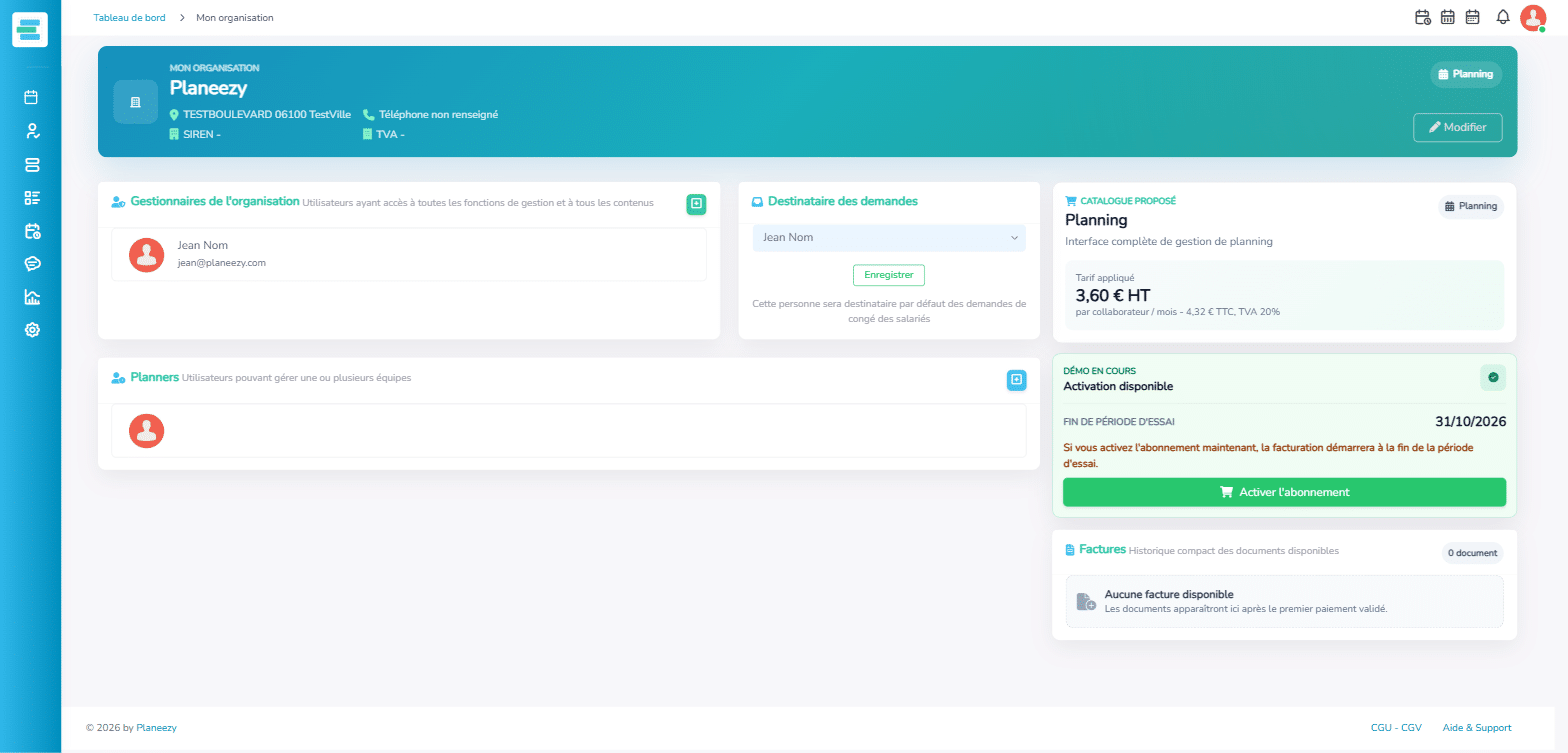Click jean@planeezy.com email text
The image size is (1568, 753).
click(x=222, y=263)
